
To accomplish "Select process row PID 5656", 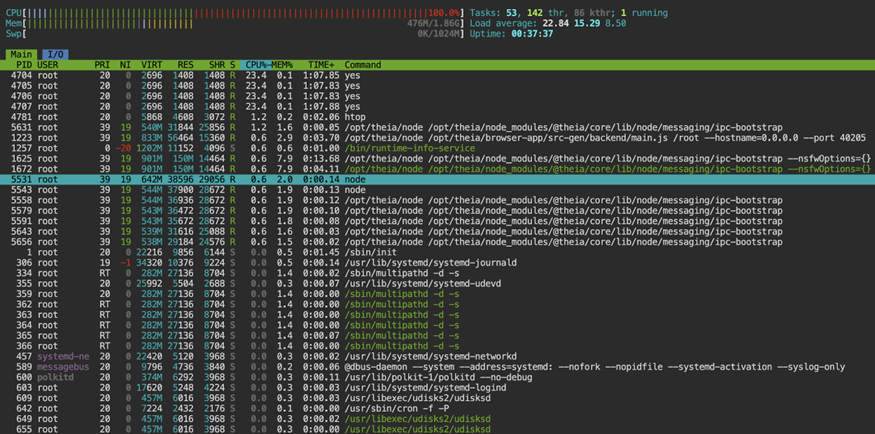I will 438,242.
